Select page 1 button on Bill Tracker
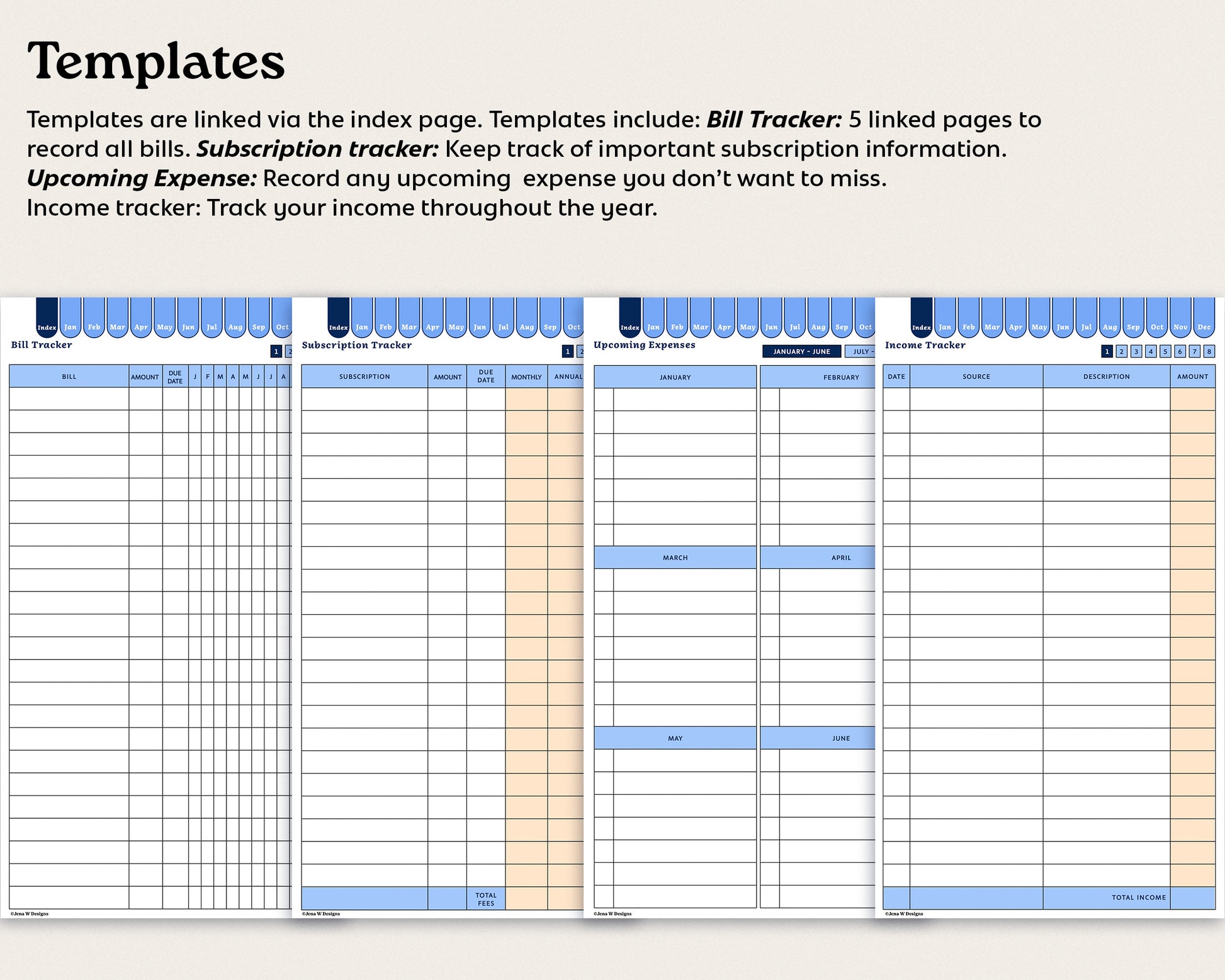The height and width of the screenshot is (980, 1225). [276, 351]
